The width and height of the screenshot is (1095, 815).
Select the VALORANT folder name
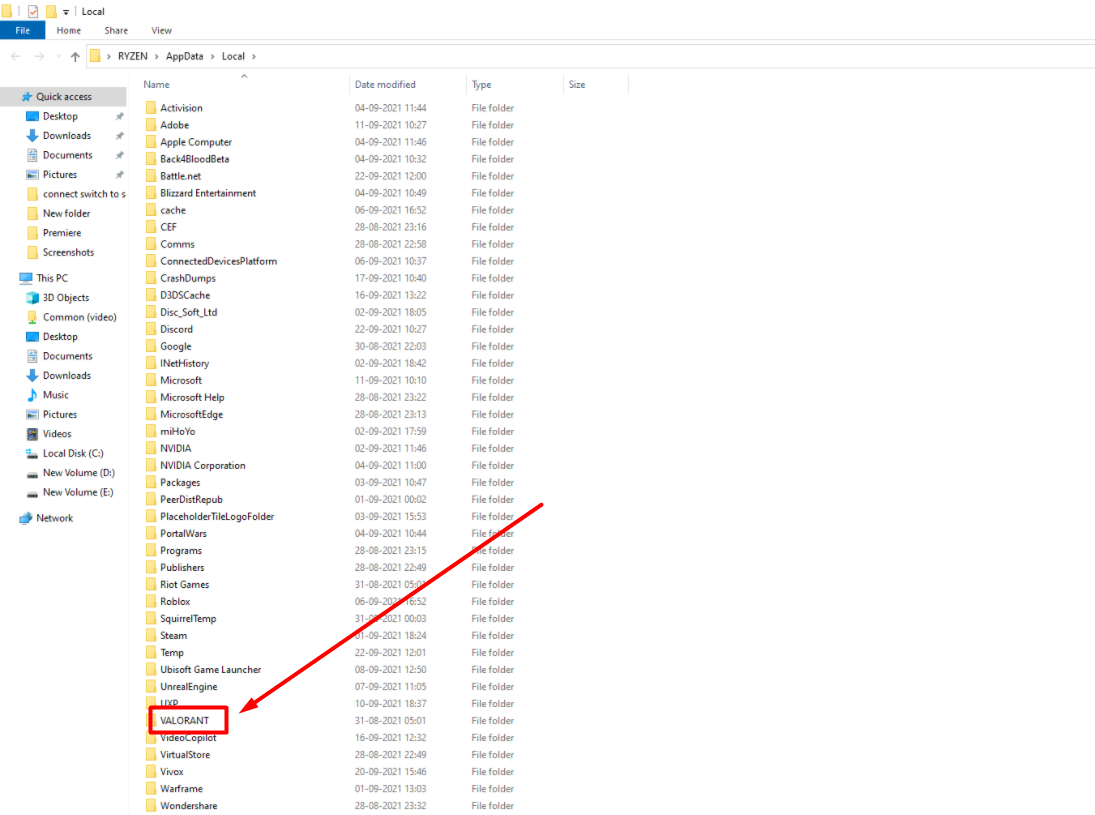(184, 721)
